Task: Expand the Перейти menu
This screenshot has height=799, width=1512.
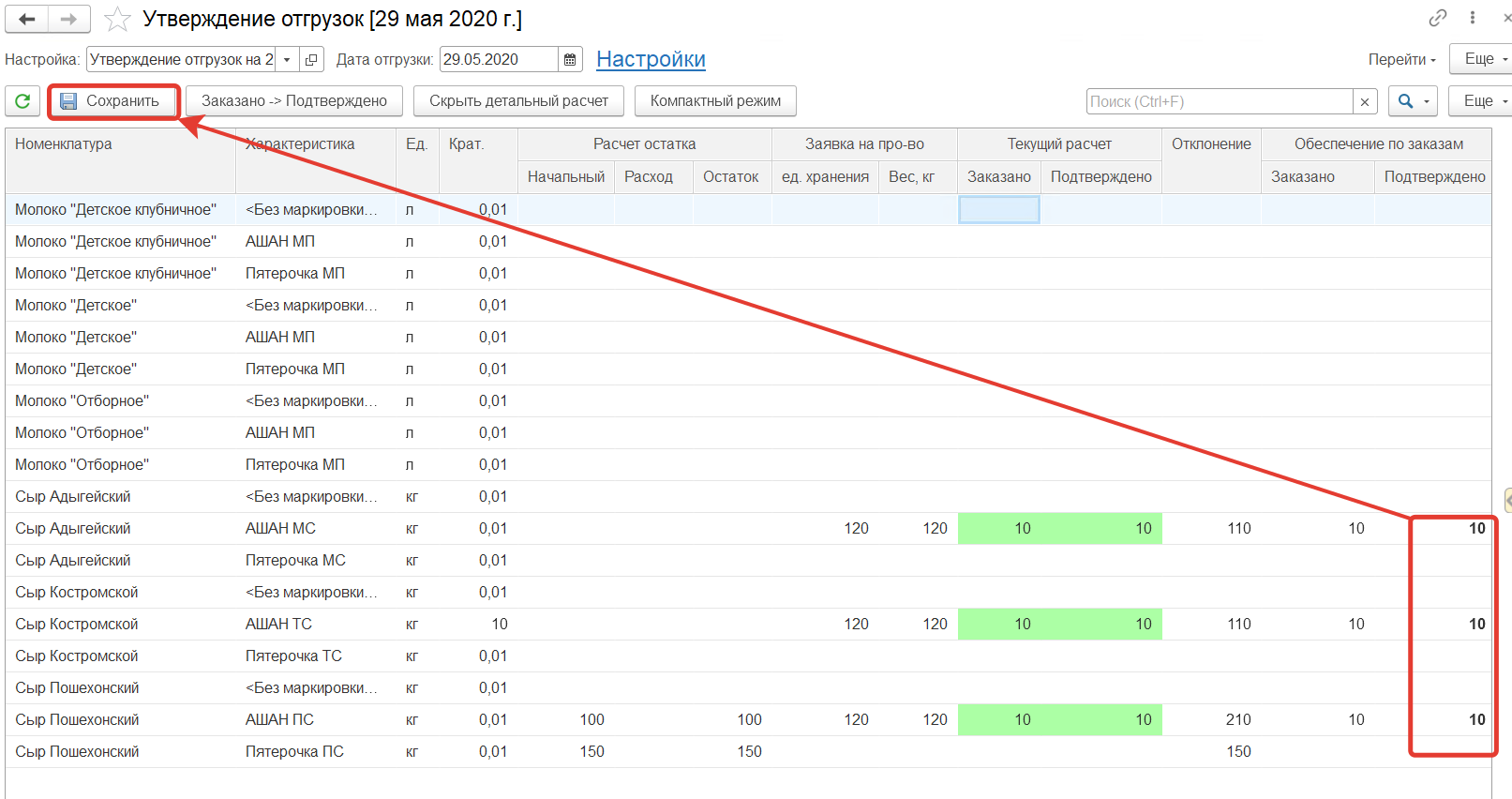Action: pyautogui.click(x=1401, y=59)
